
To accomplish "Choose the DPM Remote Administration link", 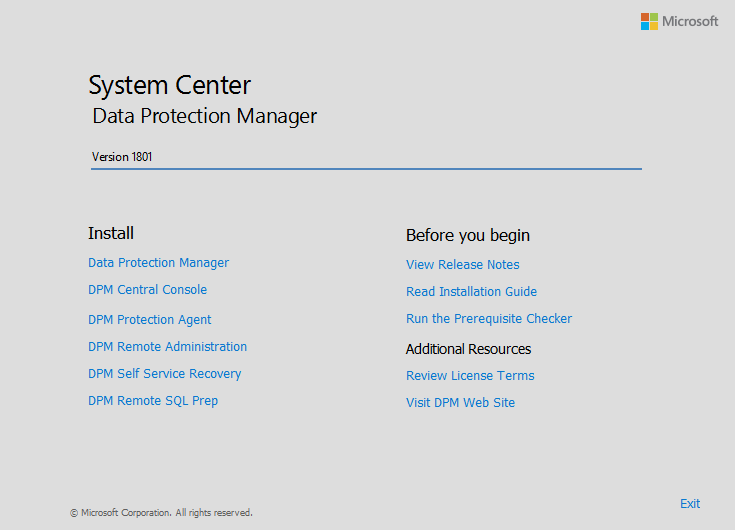I will pos(167,347).
